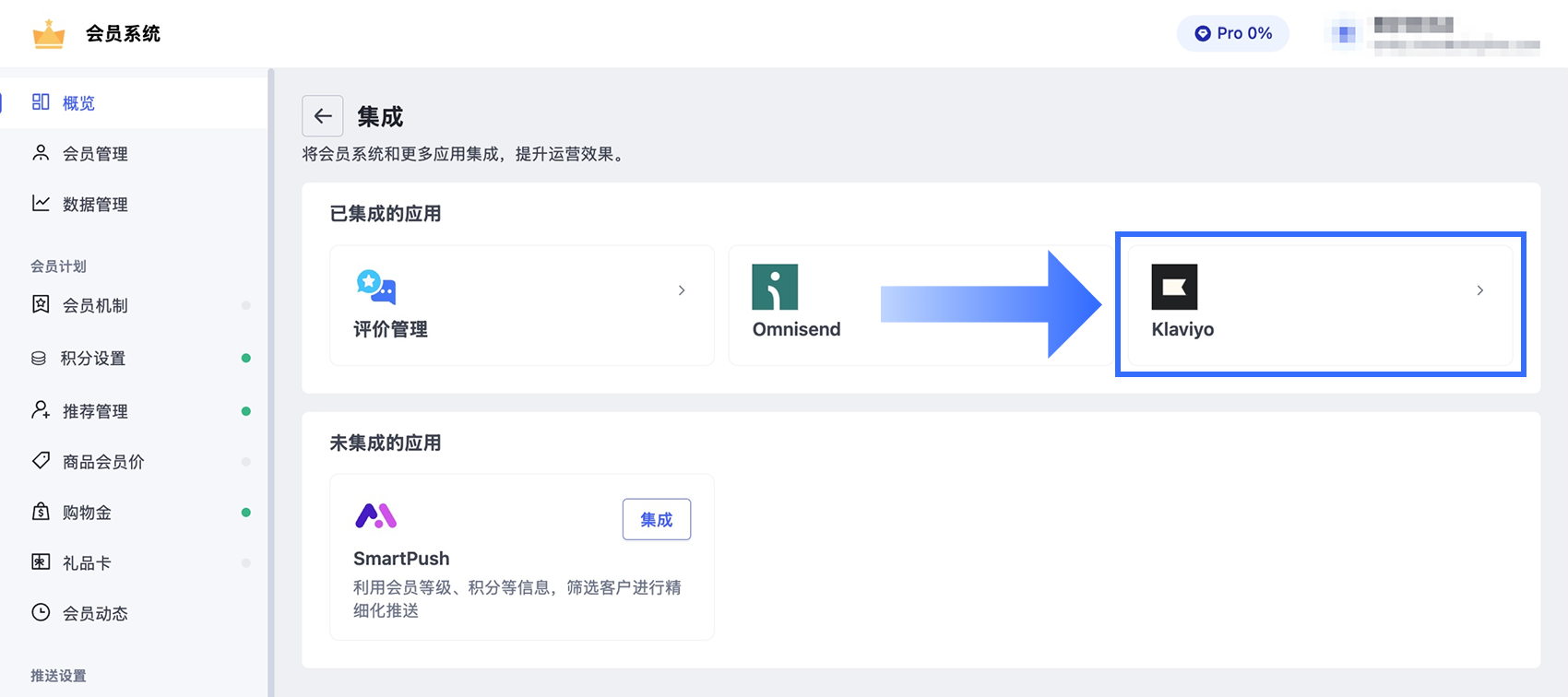The image size is (1568, 697).
Task: Click the crown logo icon
Action: click(x=49, y=34)
